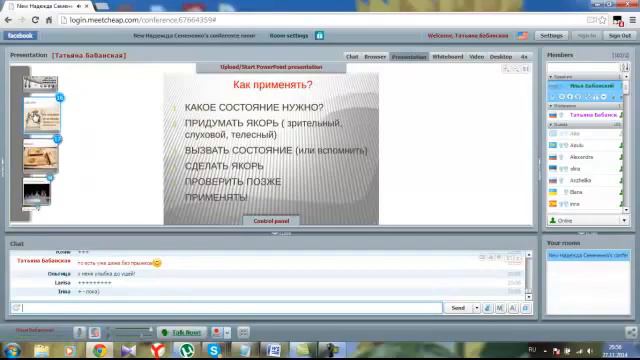Click the browser reload icon
This screenshot has width=640, height=360.
coord(35,20)
